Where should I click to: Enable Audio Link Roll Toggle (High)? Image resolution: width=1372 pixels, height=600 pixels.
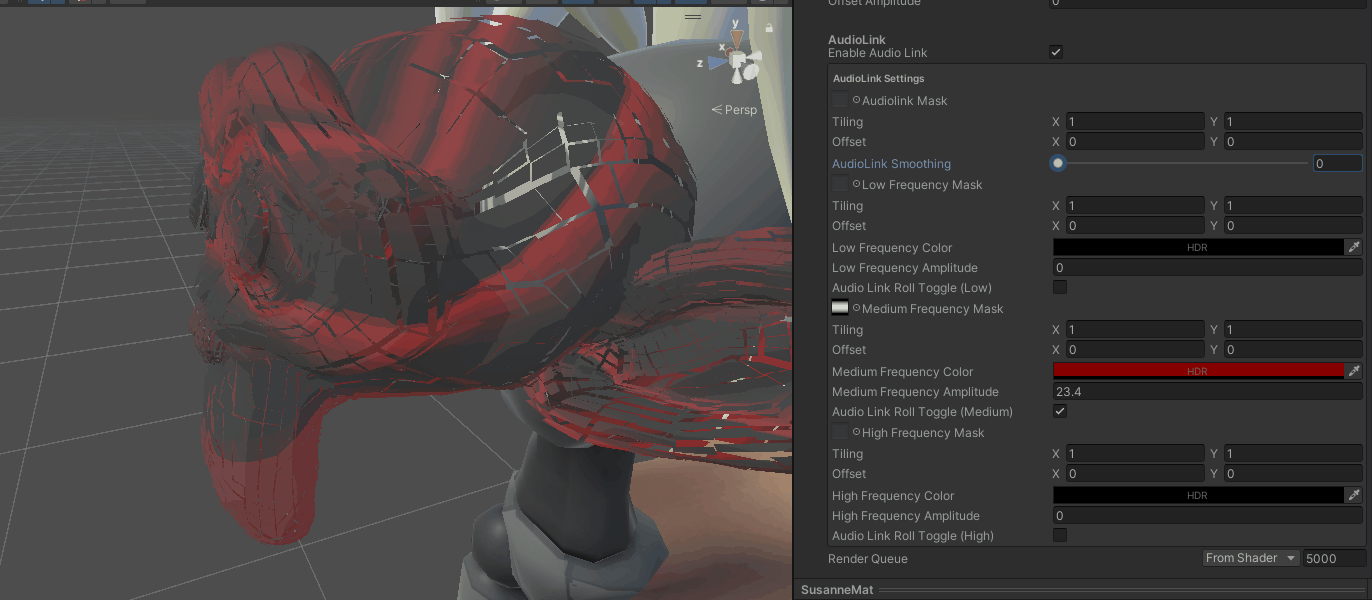pos(1060,535)
